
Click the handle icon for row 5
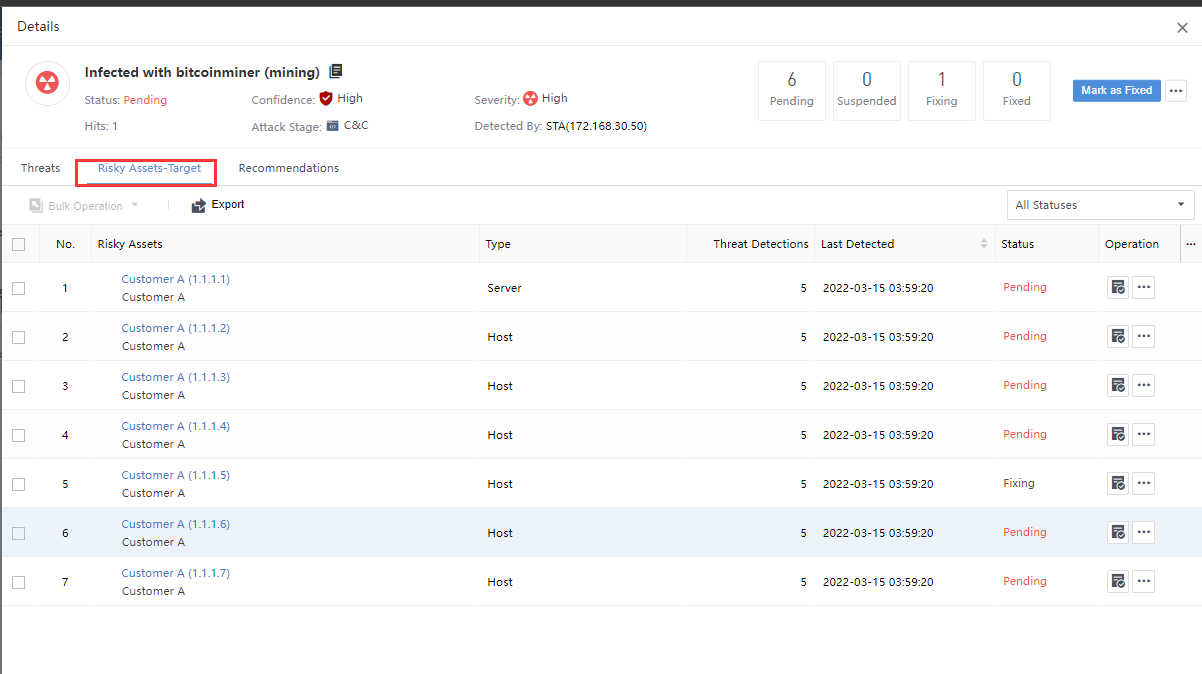point(1118,484)
